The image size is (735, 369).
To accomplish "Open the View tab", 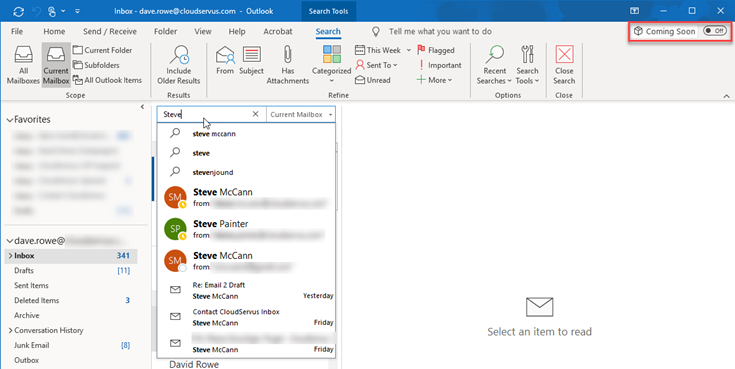I will (203, 31).
